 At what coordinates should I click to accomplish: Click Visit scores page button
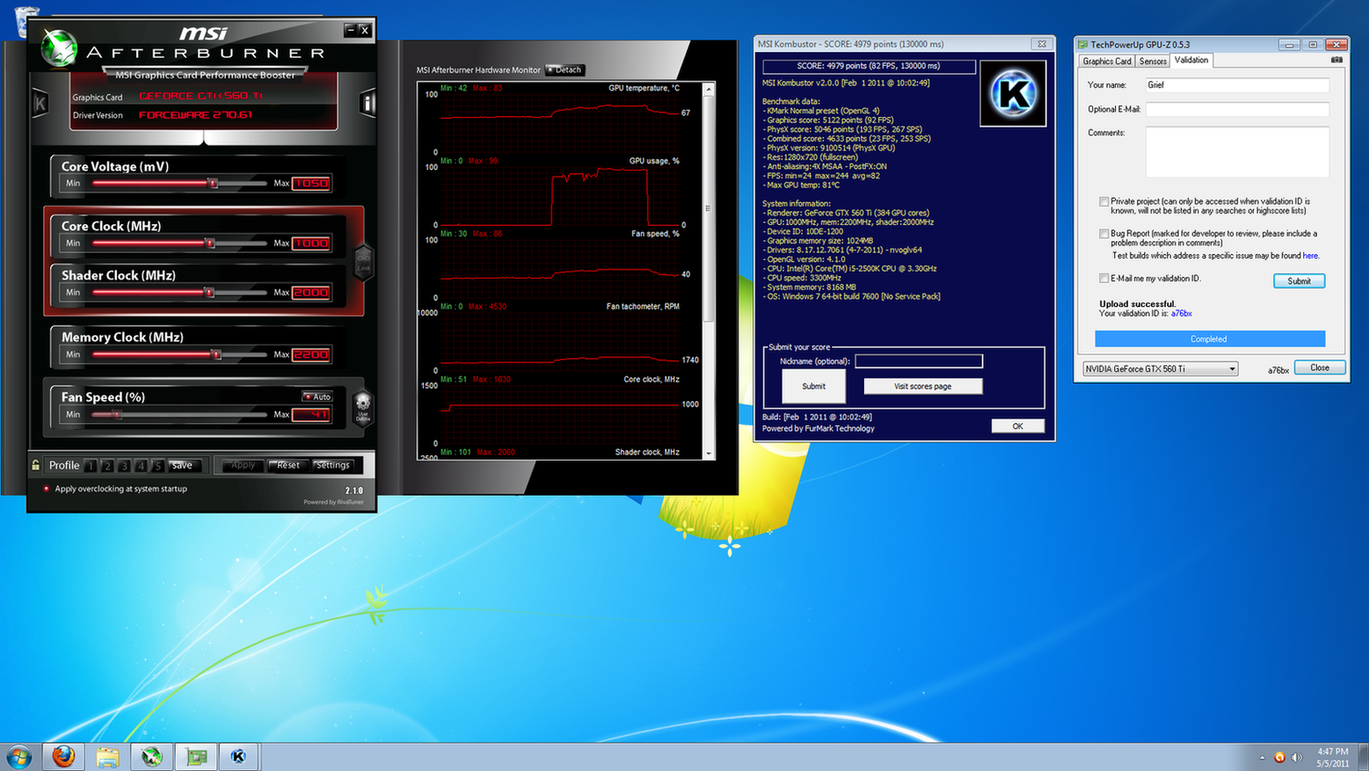922,386
